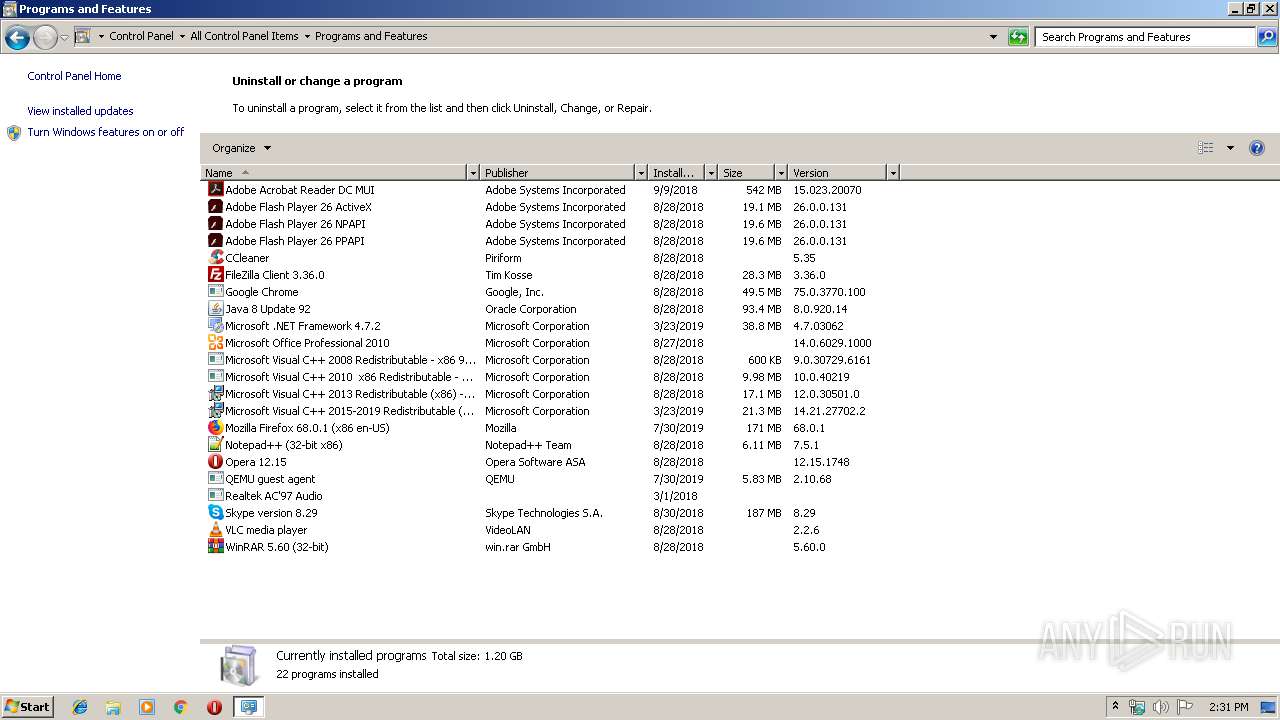
Task: Open the Name column filter dropdown
Action: pos(473,173)
